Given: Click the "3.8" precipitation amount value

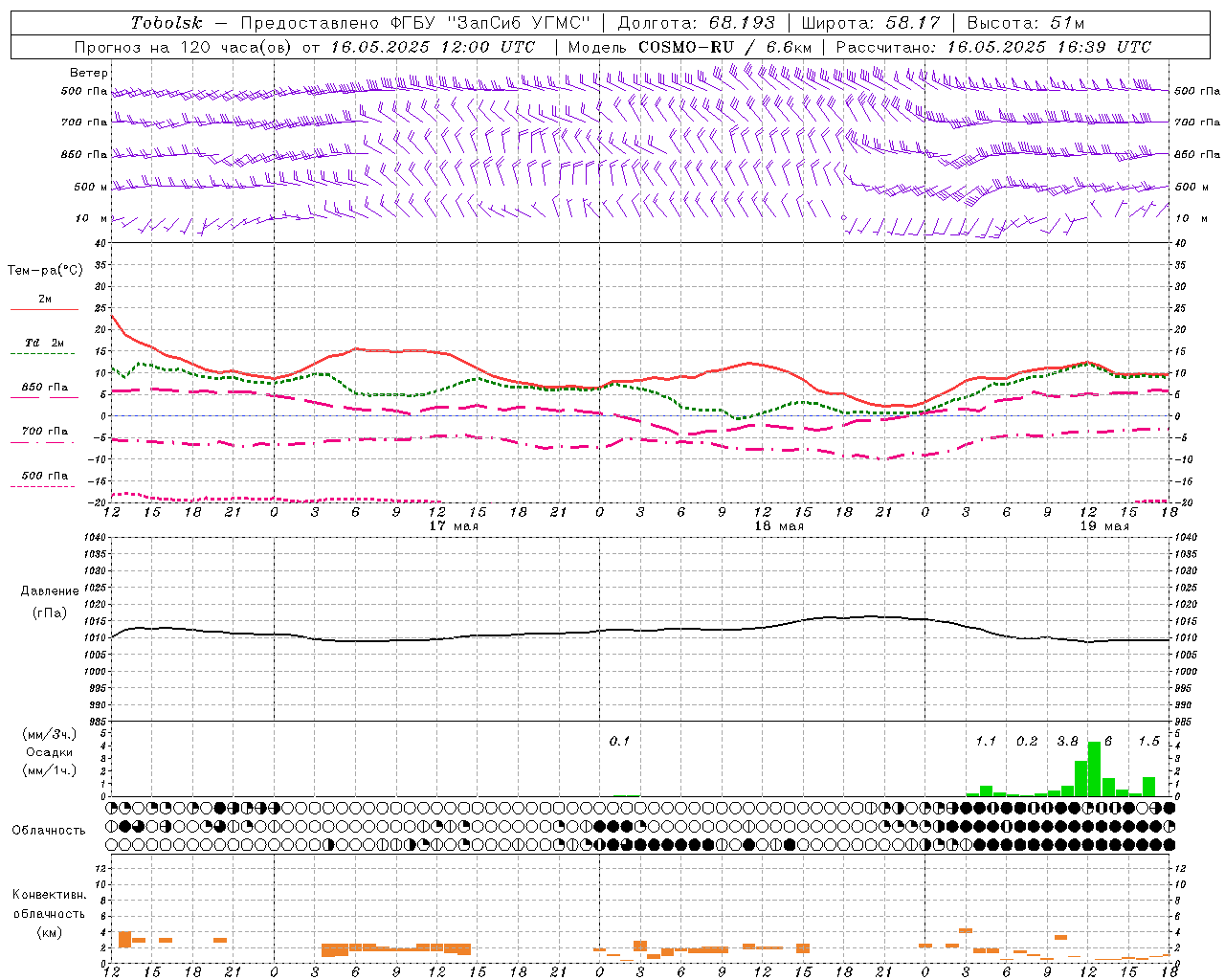Looking at the screenshot, I should point(1067,742).
